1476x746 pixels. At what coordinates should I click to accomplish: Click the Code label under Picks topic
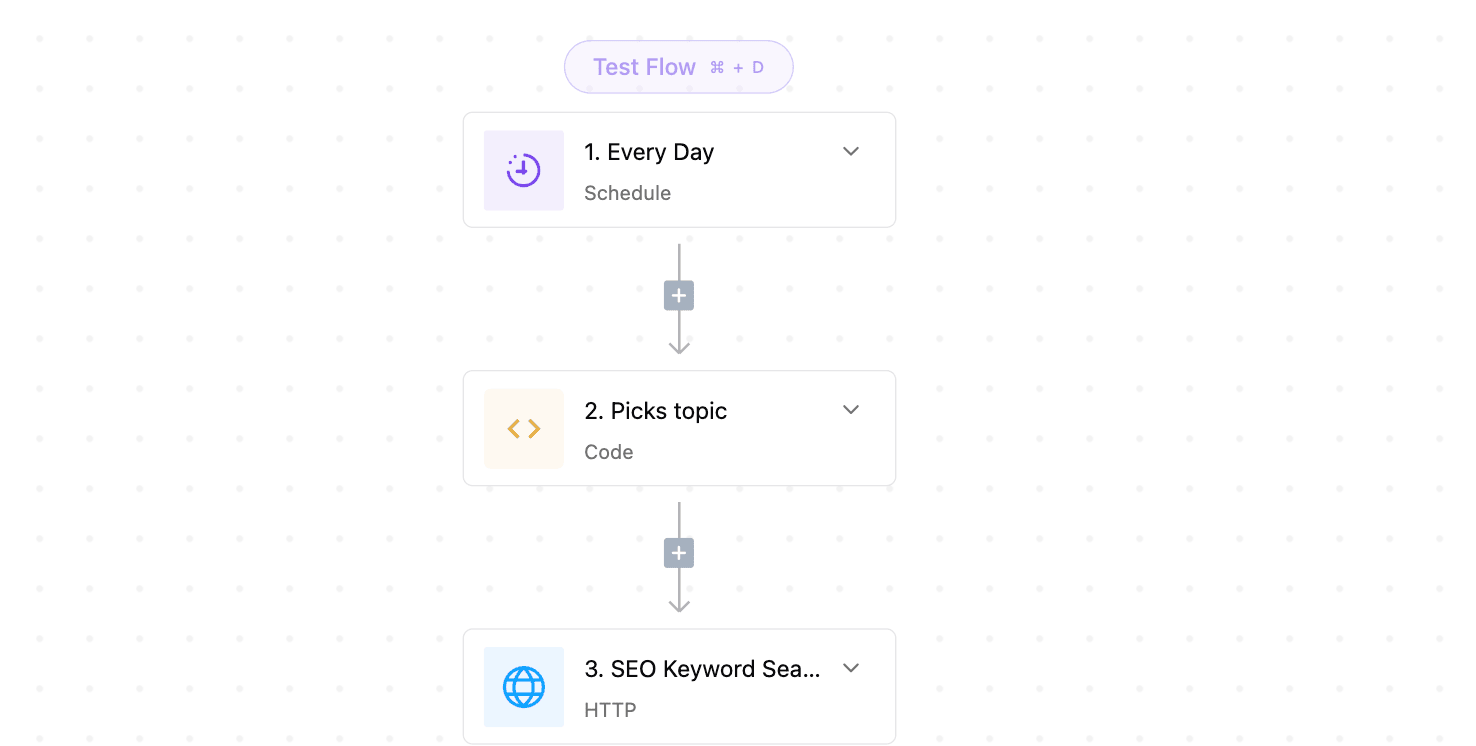coord(608,452)
